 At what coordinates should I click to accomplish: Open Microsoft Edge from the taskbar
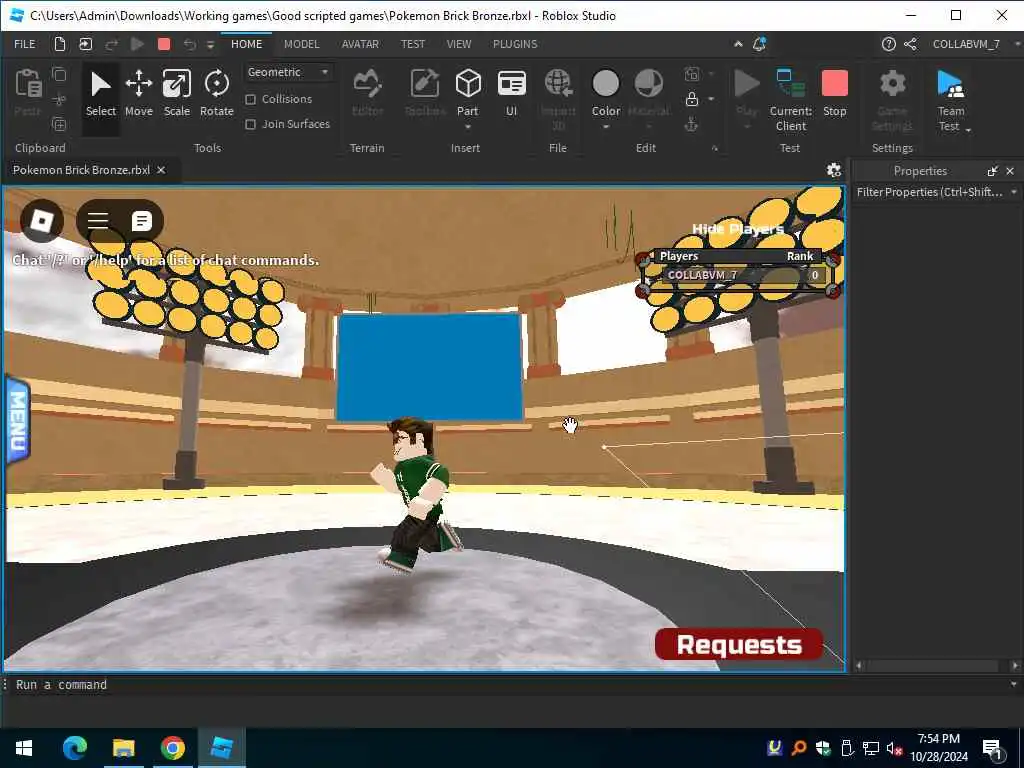pyautogui.click(x=74, y=748)
